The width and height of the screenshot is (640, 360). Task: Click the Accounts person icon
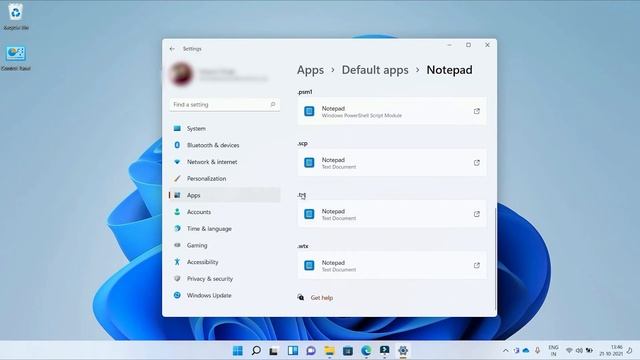[x=177, y=212]
